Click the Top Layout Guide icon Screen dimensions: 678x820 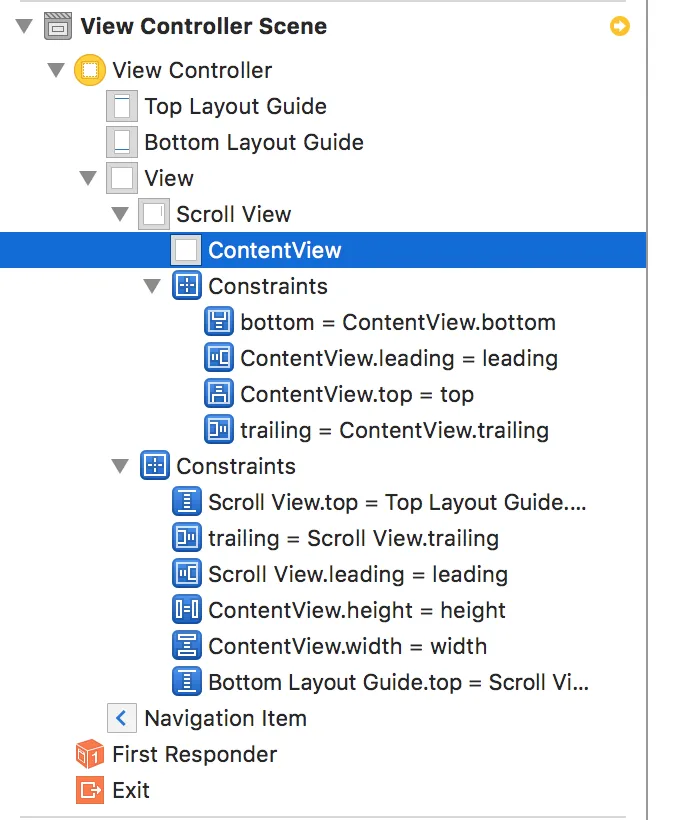coord(122,106)
